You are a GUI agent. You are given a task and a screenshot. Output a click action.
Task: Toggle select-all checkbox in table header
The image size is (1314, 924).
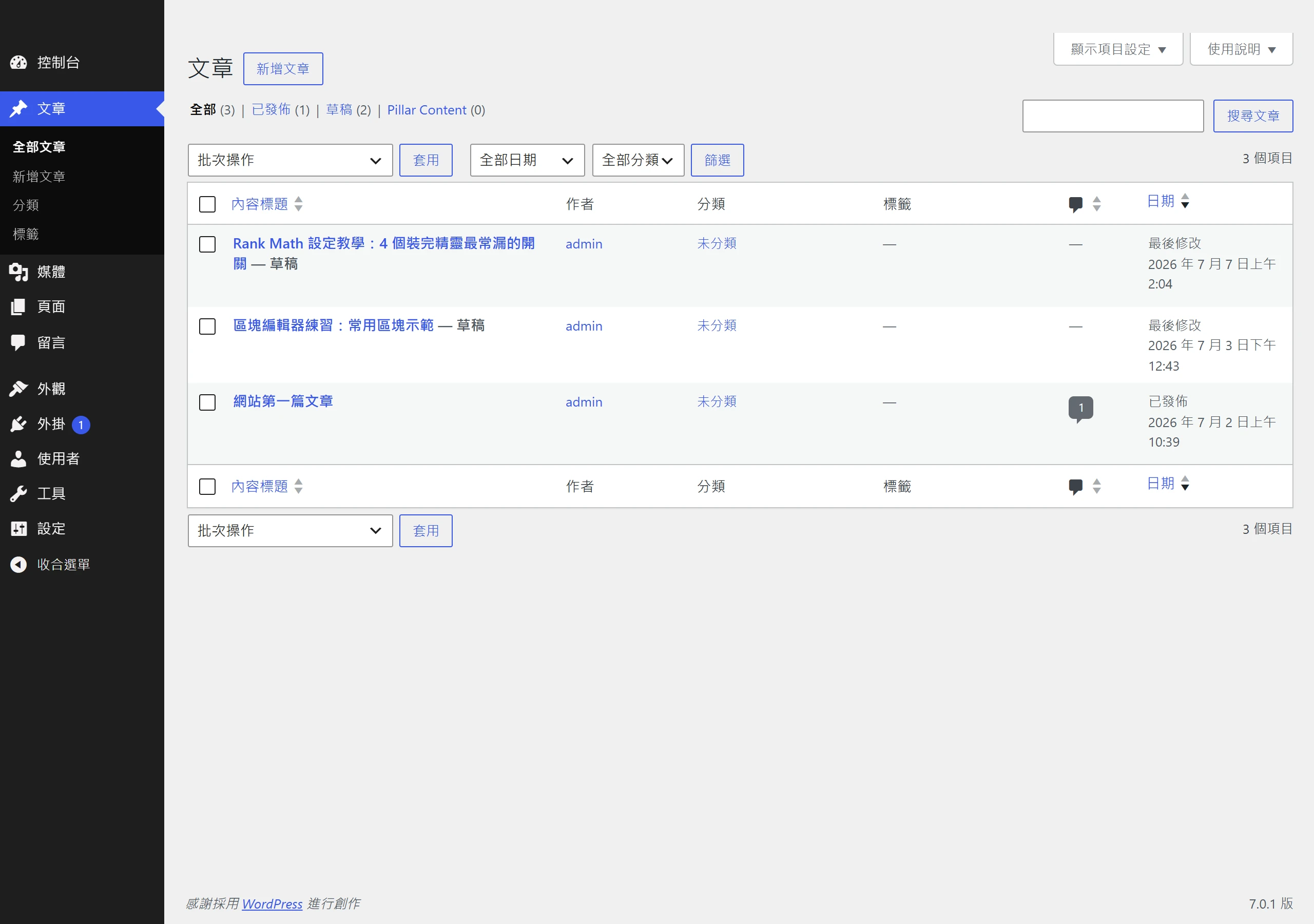point(207,204)
